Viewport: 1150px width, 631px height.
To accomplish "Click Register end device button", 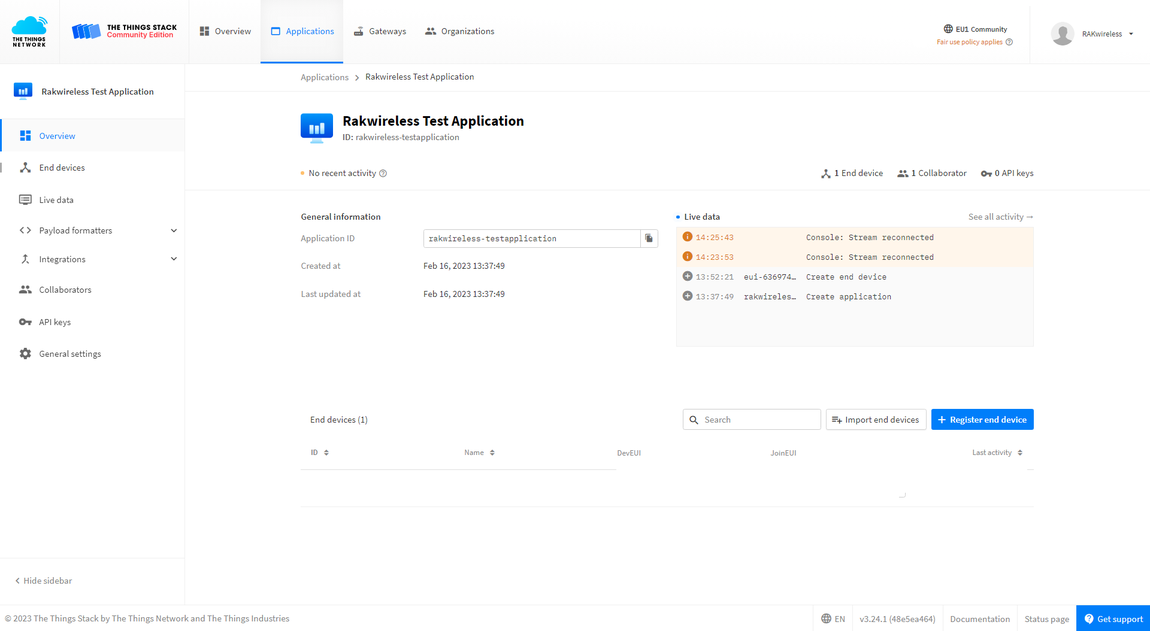I will [x=982, y=420].
